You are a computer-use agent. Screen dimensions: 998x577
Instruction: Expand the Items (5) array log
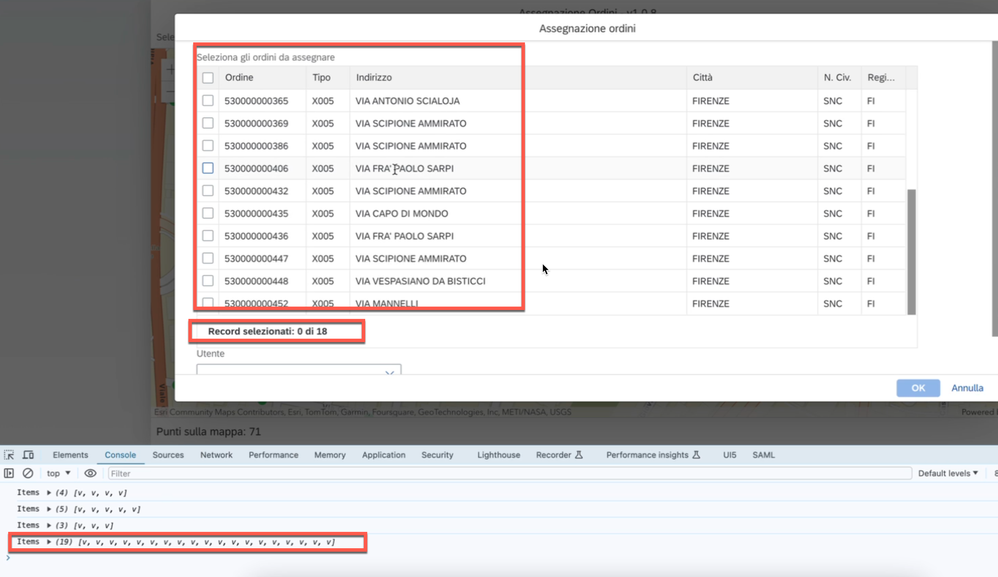[48, 509]
